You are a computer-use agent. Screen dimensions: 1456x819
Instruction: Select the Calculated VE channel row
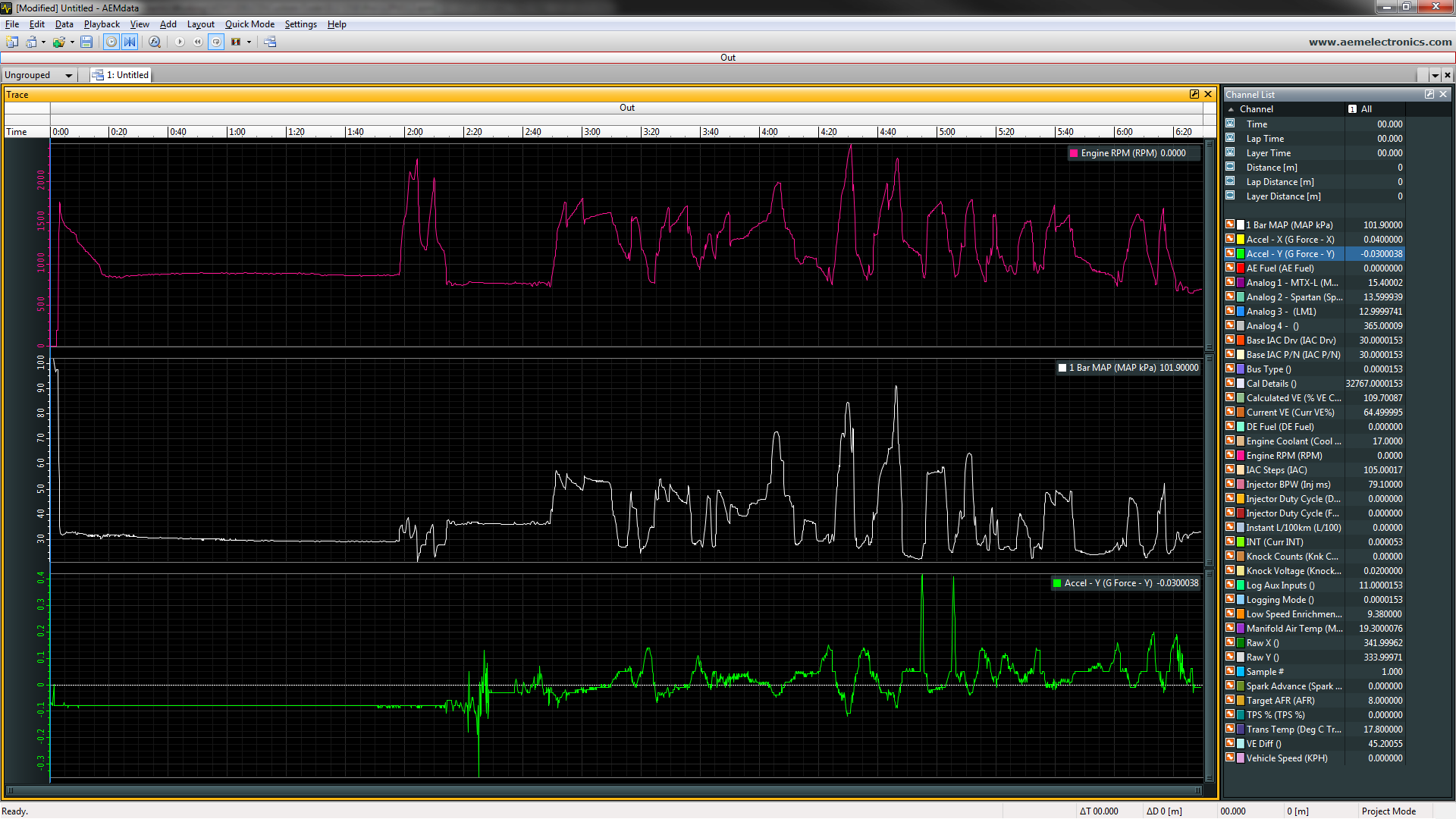click(1314, 397)
